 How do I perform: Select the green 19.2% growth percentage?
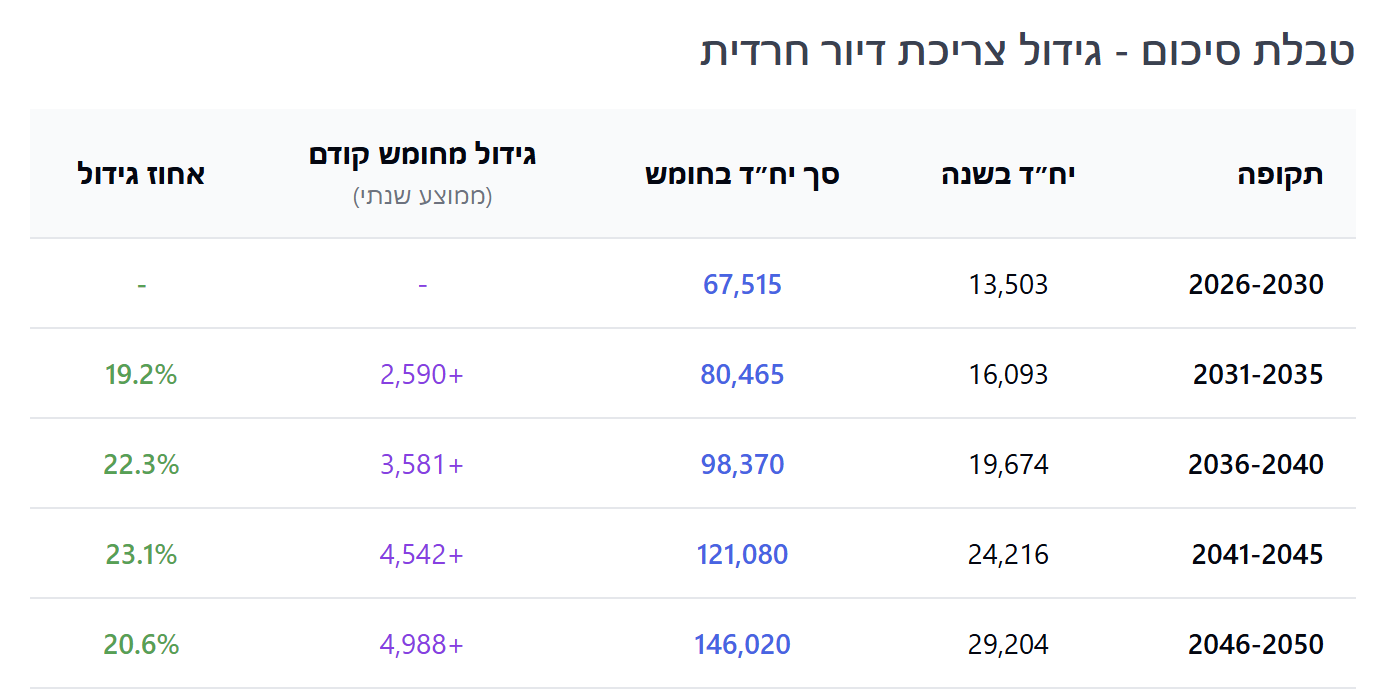(x=141, y=375)
